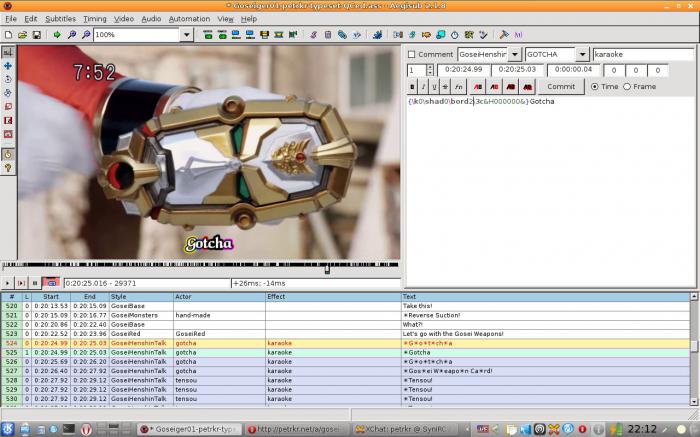
Task: Save subtitles with the floppy disk icon
Action: click(x=37, y=35)
